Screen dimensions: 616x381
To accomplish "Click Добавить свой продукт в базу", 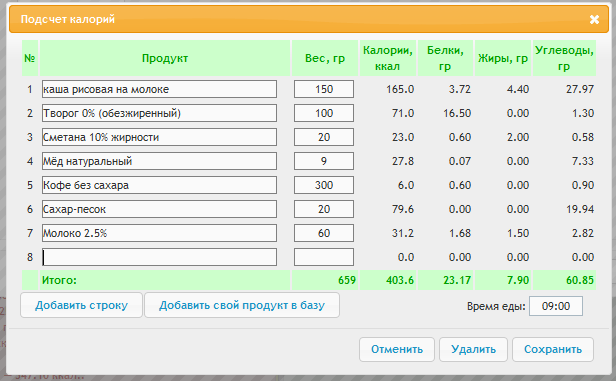I will pos(242,305).
